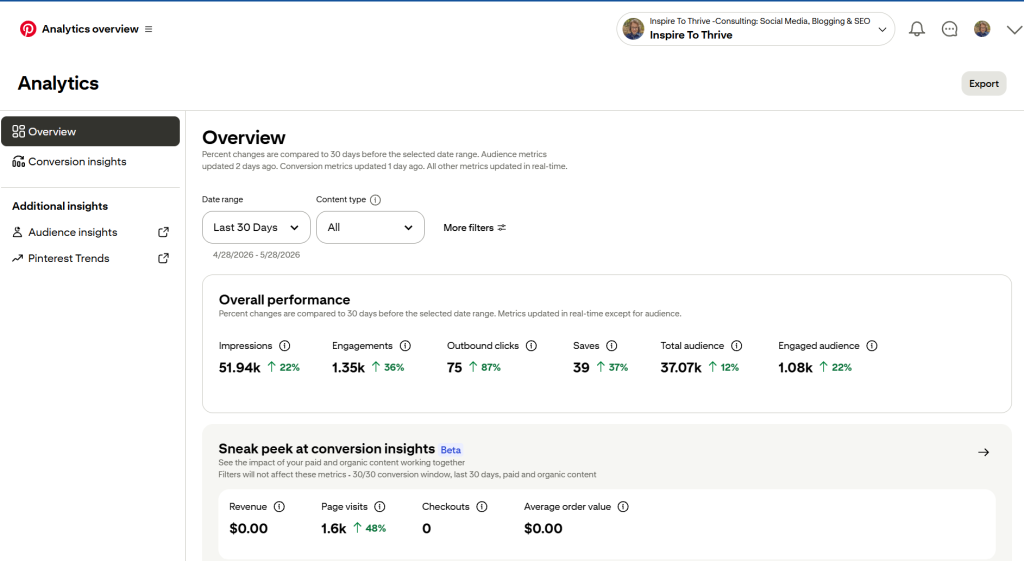Open the Inspire To Thrive account switcher
The width and height of the screenshot is (1024, 561).
(x=756, y=29)
